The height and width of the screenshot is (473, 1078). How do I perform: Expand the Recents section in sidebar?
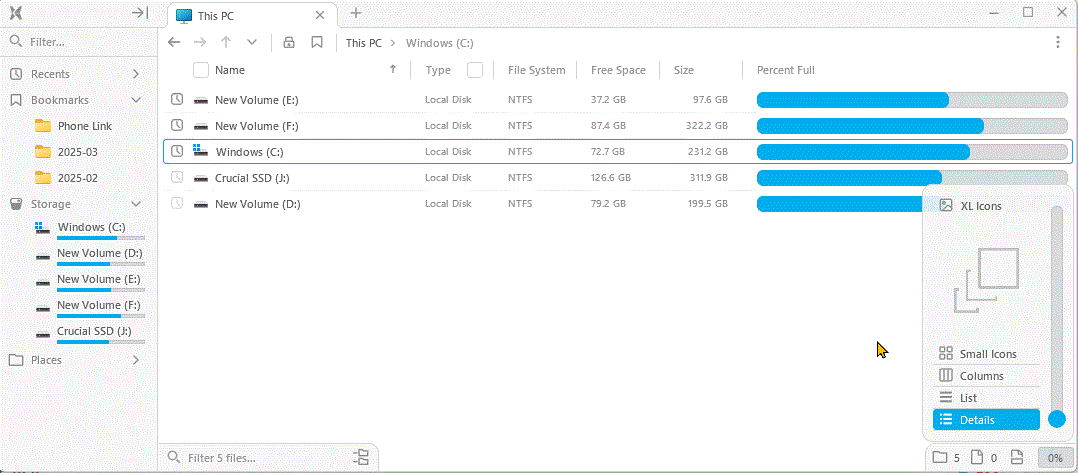point(136,74)
